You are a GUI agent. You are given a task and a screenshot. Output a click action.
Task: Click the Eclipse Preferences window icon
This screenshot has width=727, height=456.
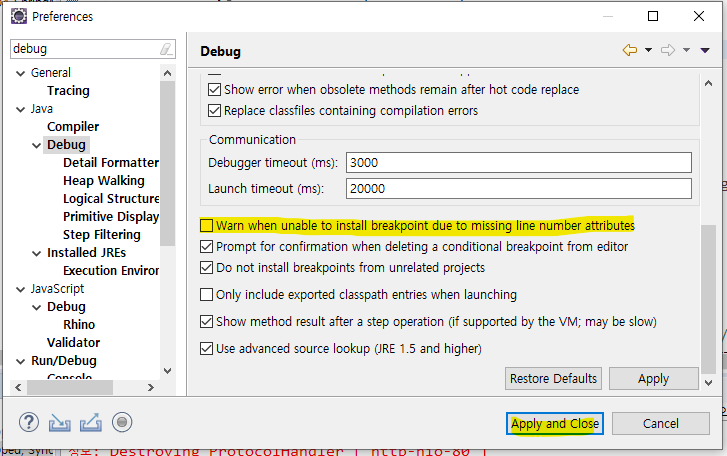pyautogui.click(x=19, y=16)
